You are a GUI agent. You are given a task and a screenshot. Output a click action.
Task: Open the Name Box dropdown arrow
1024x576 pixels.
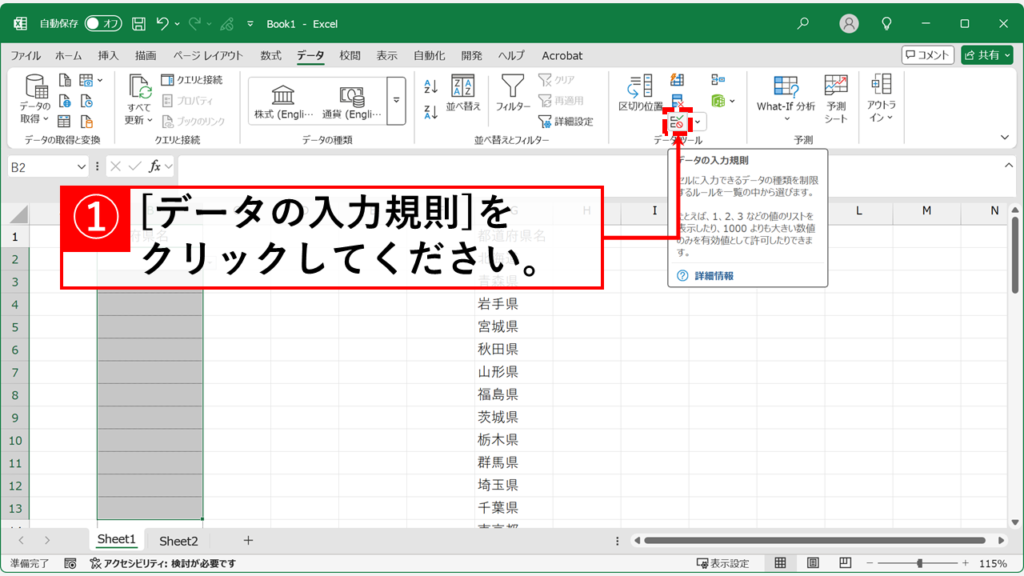coord(81,167)
